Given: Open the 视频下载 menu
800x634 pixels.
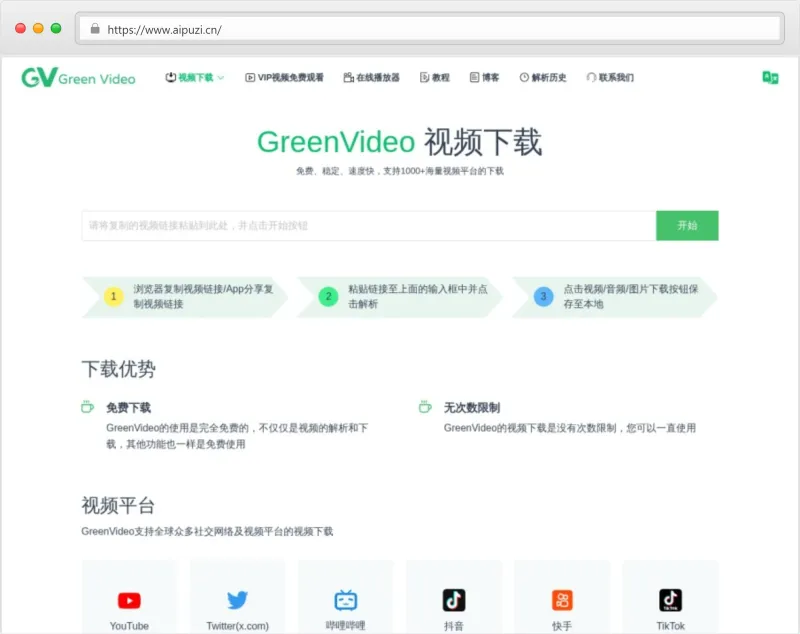Looking at the screenshot, I should (195, 78).
